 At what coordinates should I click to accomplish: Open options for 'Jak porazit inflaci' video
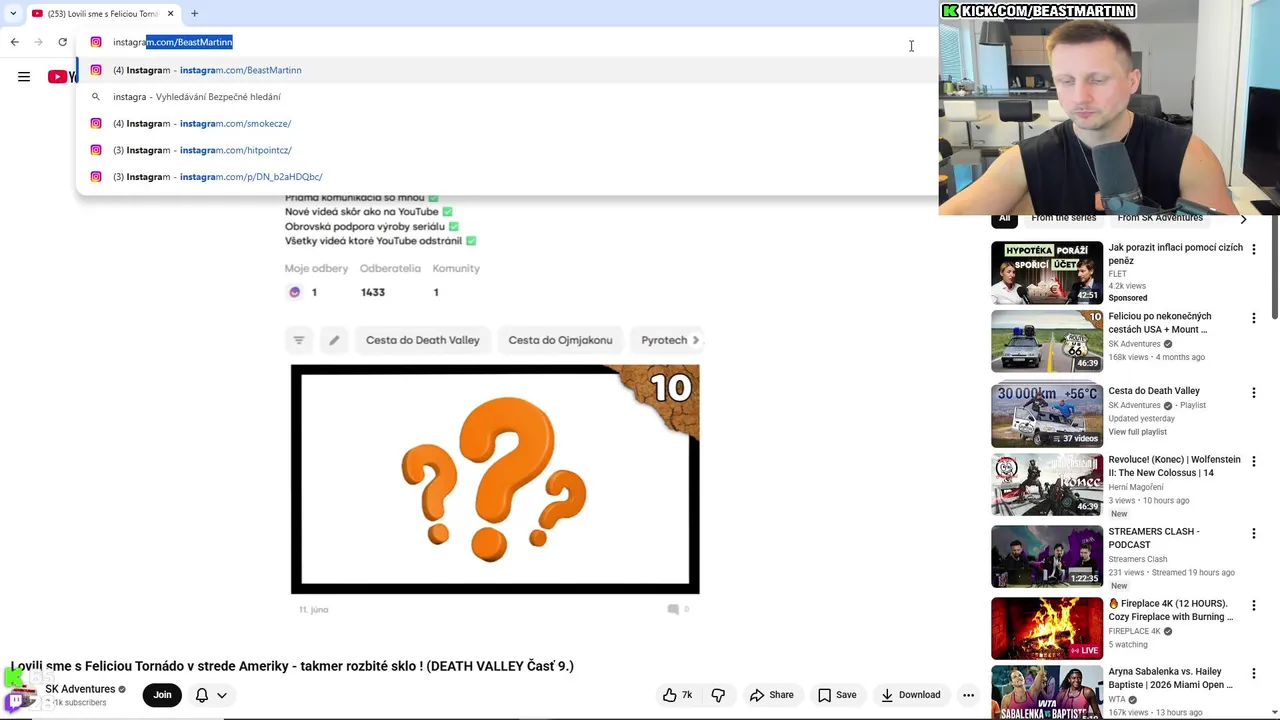(x=1253, y=249)
